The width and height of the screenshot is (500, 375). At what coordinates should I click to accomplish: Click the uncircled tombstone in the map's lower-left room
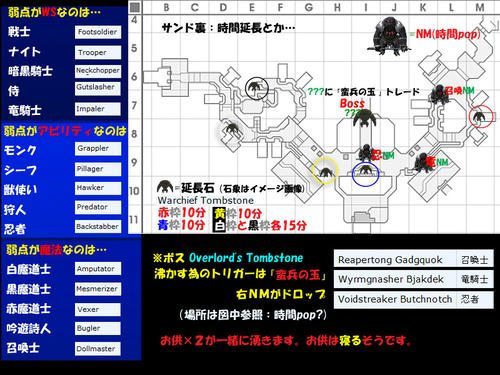(232, 129)
